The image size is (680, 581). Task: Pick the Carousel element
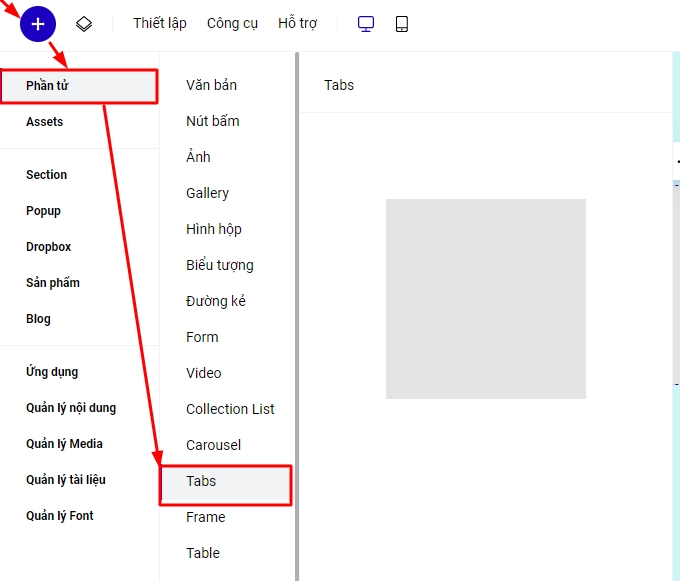pos(213,445)
